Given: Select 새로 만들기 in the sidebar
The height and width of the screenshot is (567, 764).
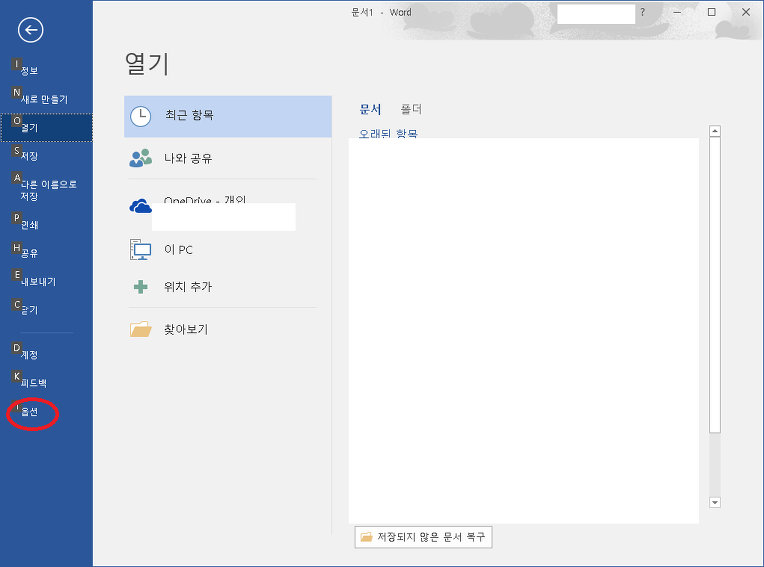Looking at the screenshot, I should click(44, 99).
